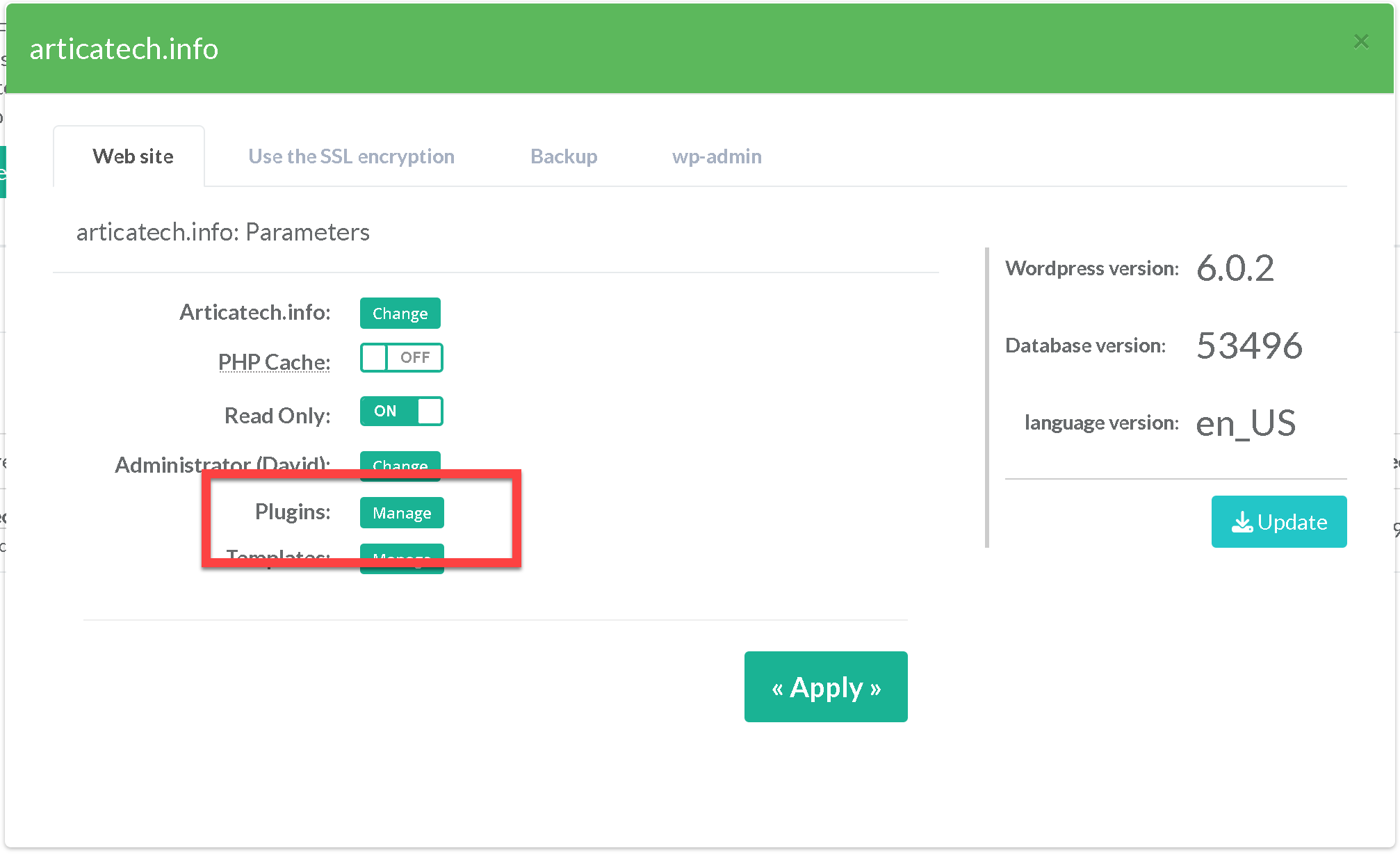The width and height of the screenshot is (1400, 855).
Task: Click the articatech.info: Parameters heading
Action: point(222,232)
